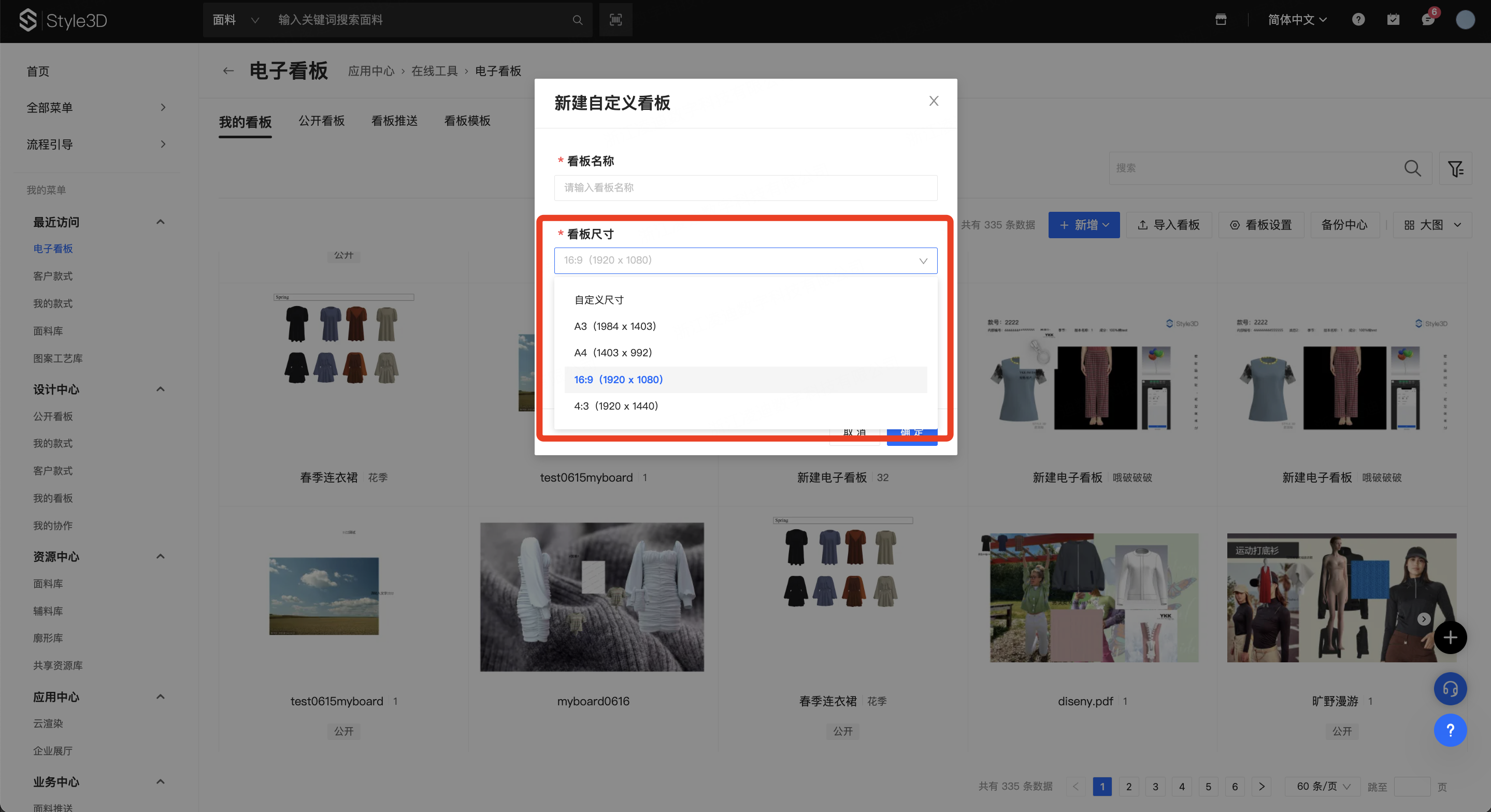Select the 自定义尺寸 option
The width and height of the screenshot is (1491, 812).
[599, 300]
